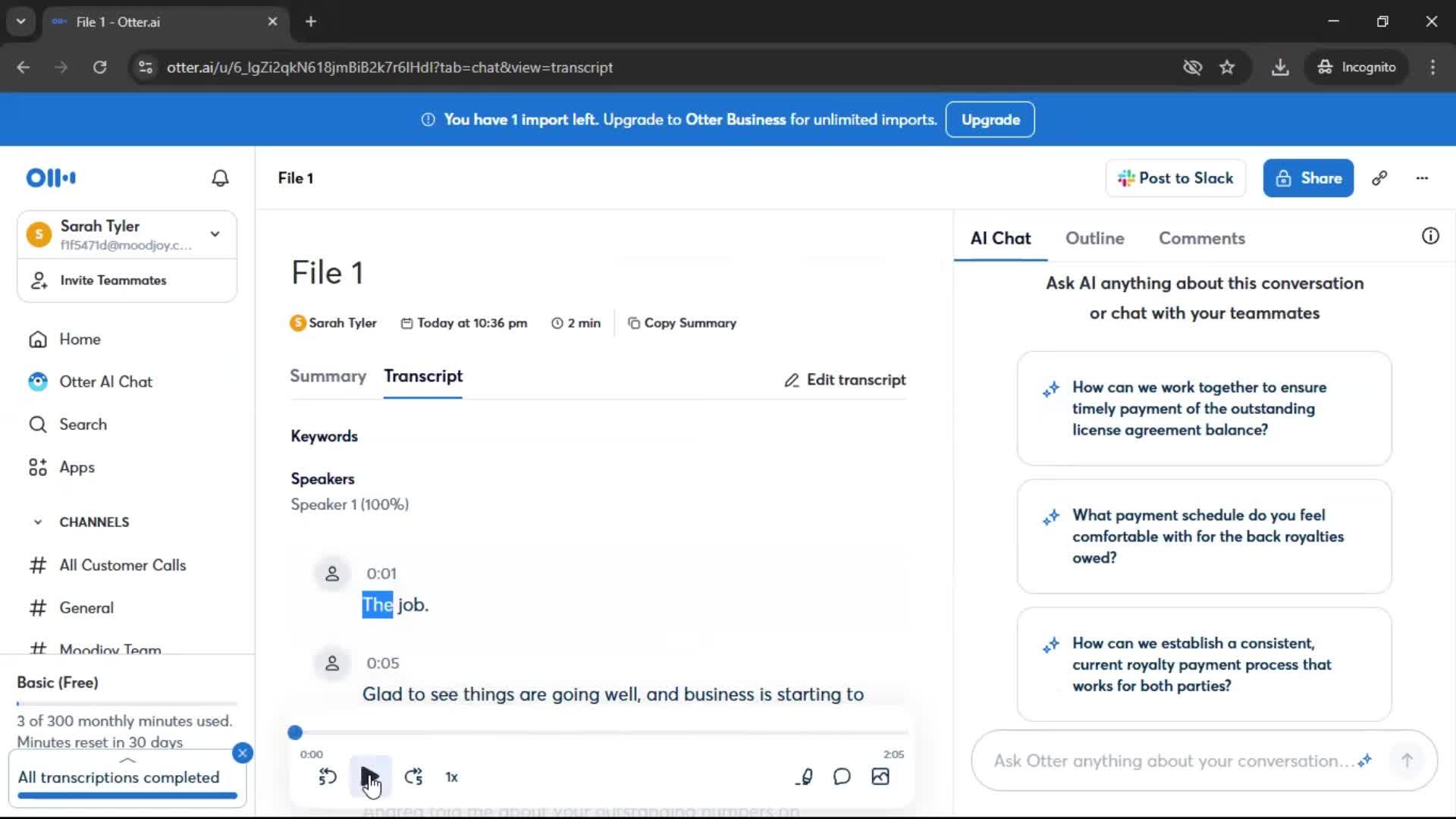The image size is (1456, 819).
Task: Add a comment via speech bubble icon
Action: coord(843,777)
